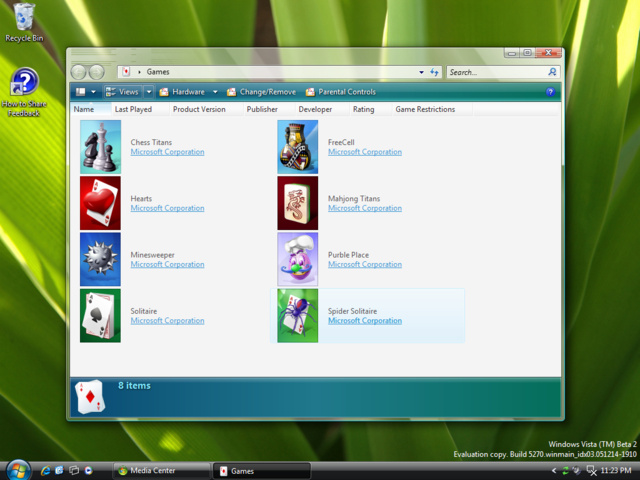Open the Chess Titans game icon
The height and width of the screenshot is (480, 640).
pos(100,147)
